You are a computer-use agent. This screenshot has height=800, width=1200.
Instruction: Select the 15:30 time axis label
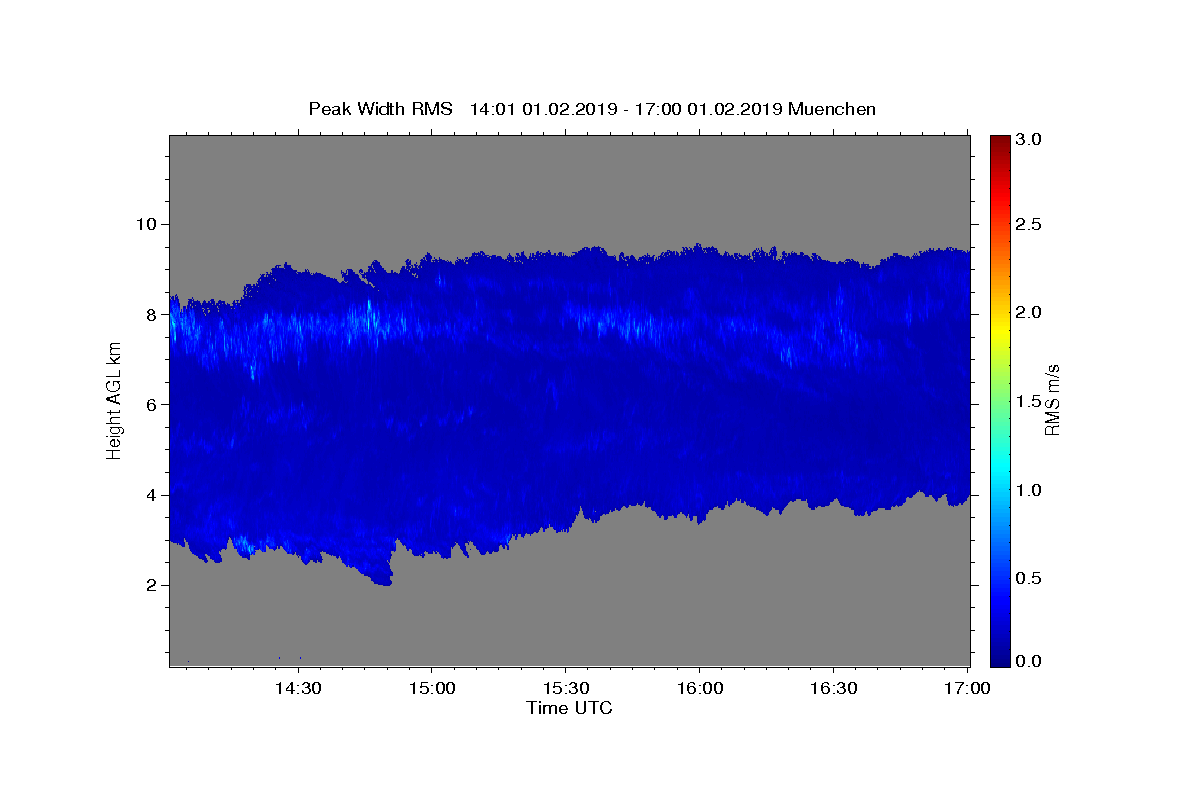(x=566, y=689)
